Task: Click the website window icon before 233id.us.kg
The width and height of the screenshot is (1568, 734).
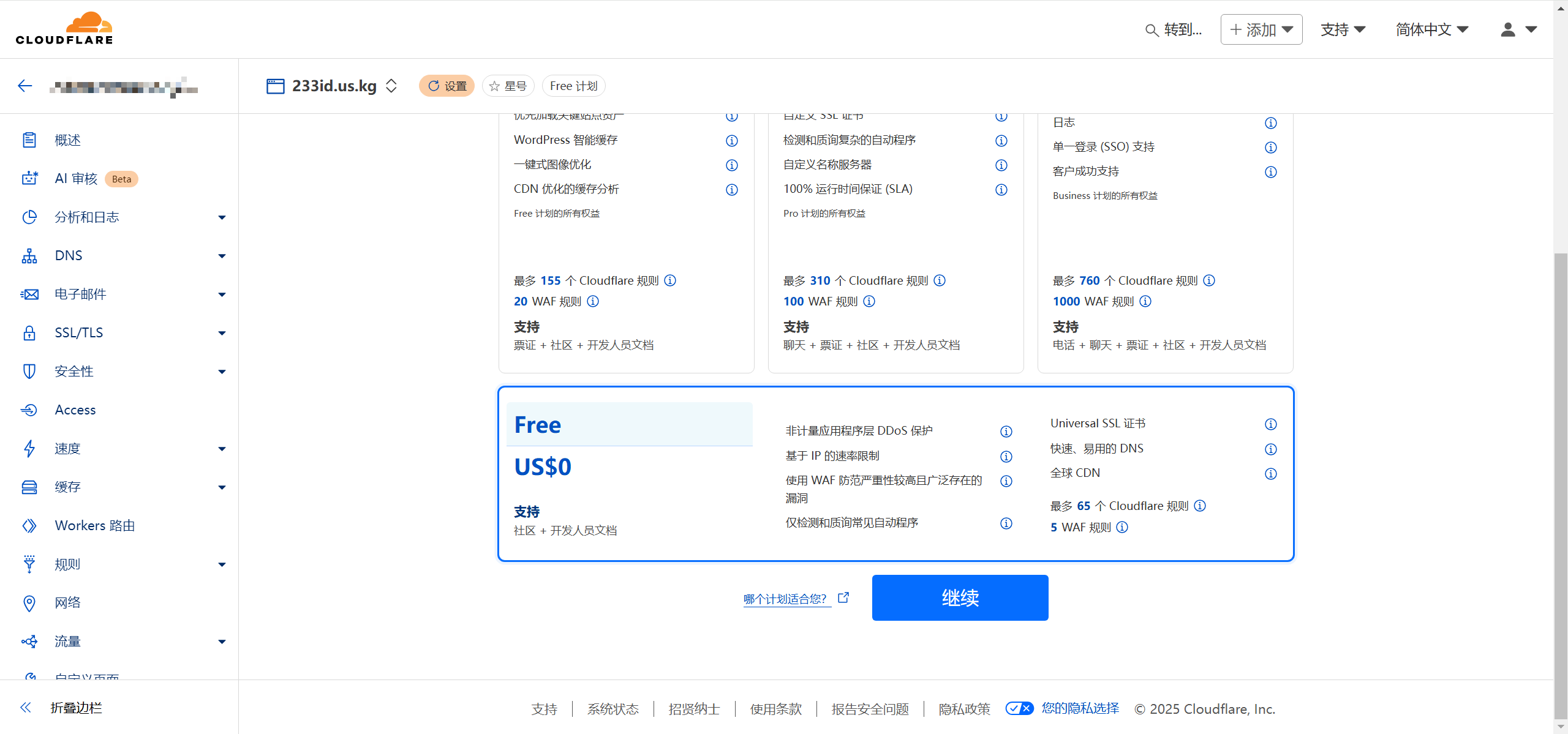Action: point(276,86)
